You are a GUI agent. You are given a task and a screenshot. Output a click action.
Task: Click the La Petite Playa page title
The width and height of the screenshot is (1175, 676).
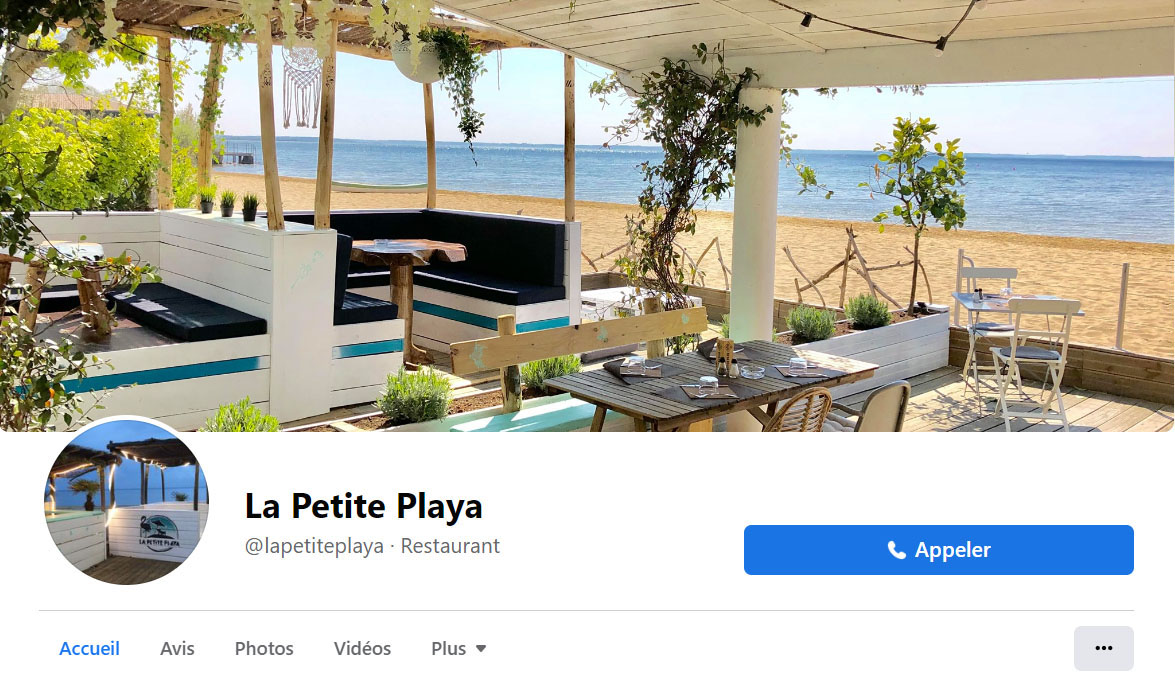363,506
